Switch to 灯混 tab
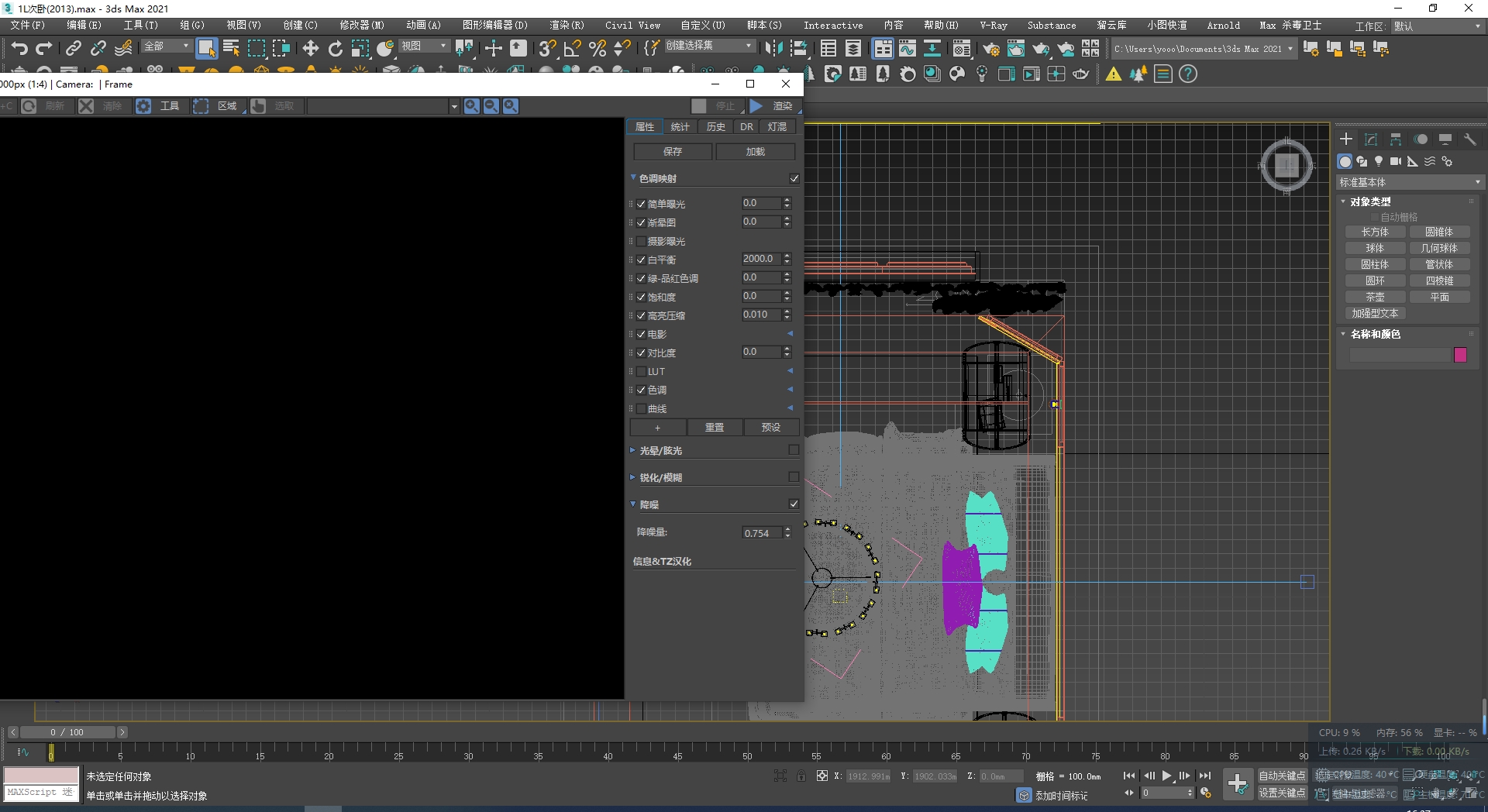 tap(777, 127)
